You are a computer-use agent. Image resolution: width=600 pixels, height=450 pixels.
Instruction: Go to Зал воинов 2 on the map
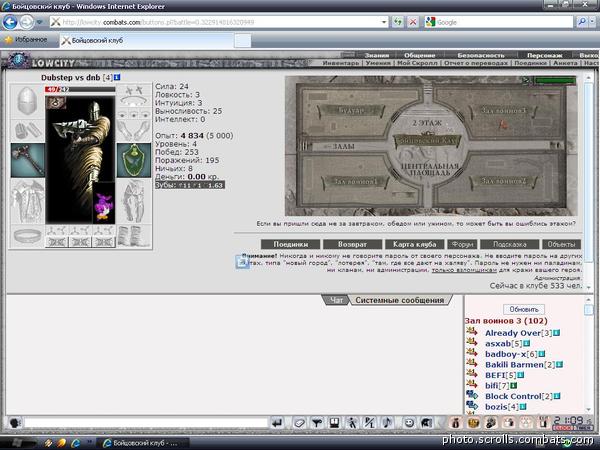(503, 181)
